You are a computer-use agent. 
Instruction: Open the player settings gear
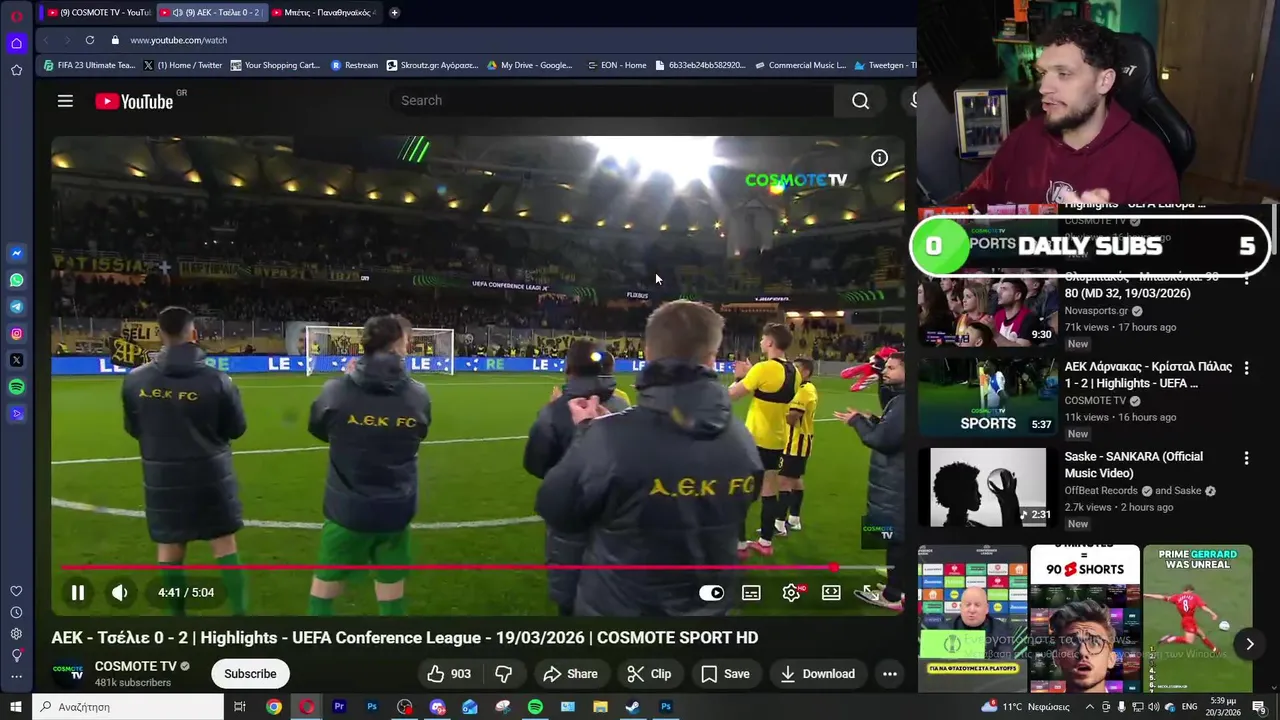791,593
